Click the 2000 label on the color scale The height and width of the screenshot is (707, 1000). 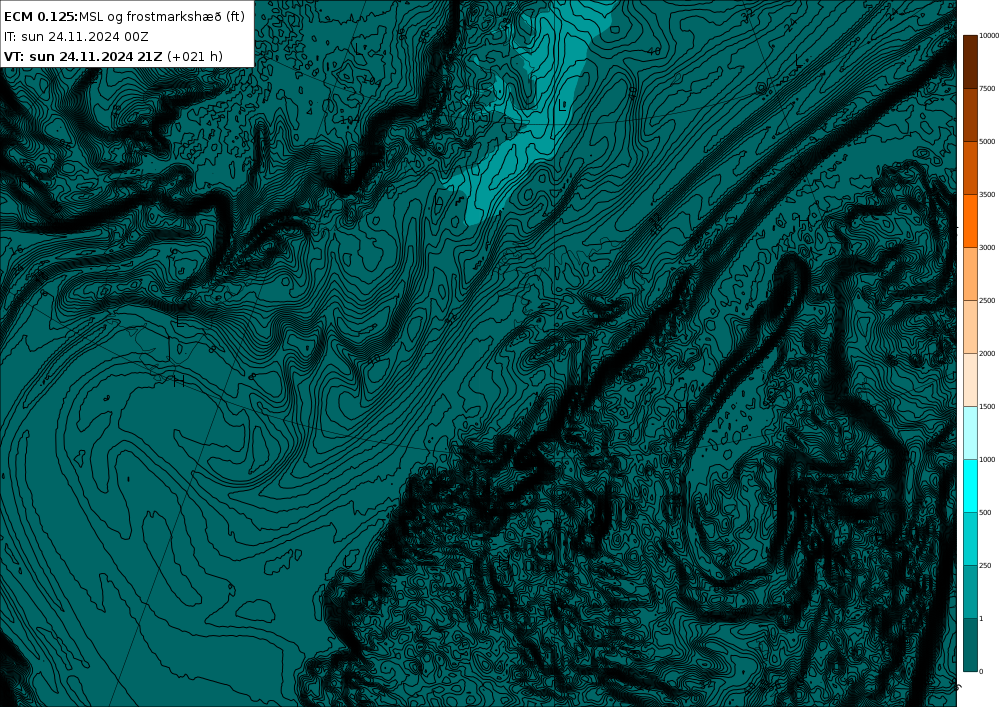[x=987, y=353]
